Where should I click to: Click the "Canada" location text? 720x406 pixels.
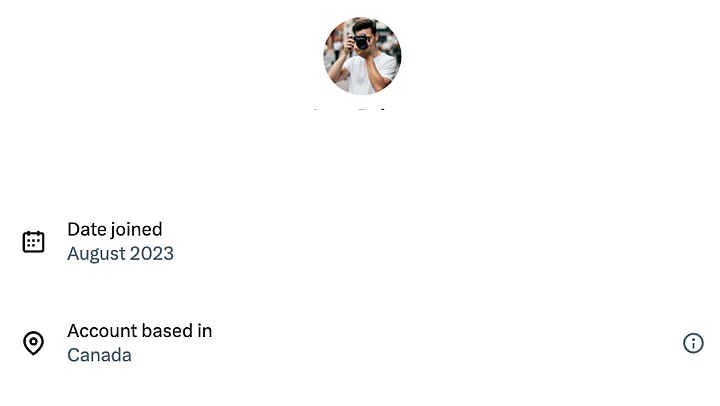[x=99, y=355]
